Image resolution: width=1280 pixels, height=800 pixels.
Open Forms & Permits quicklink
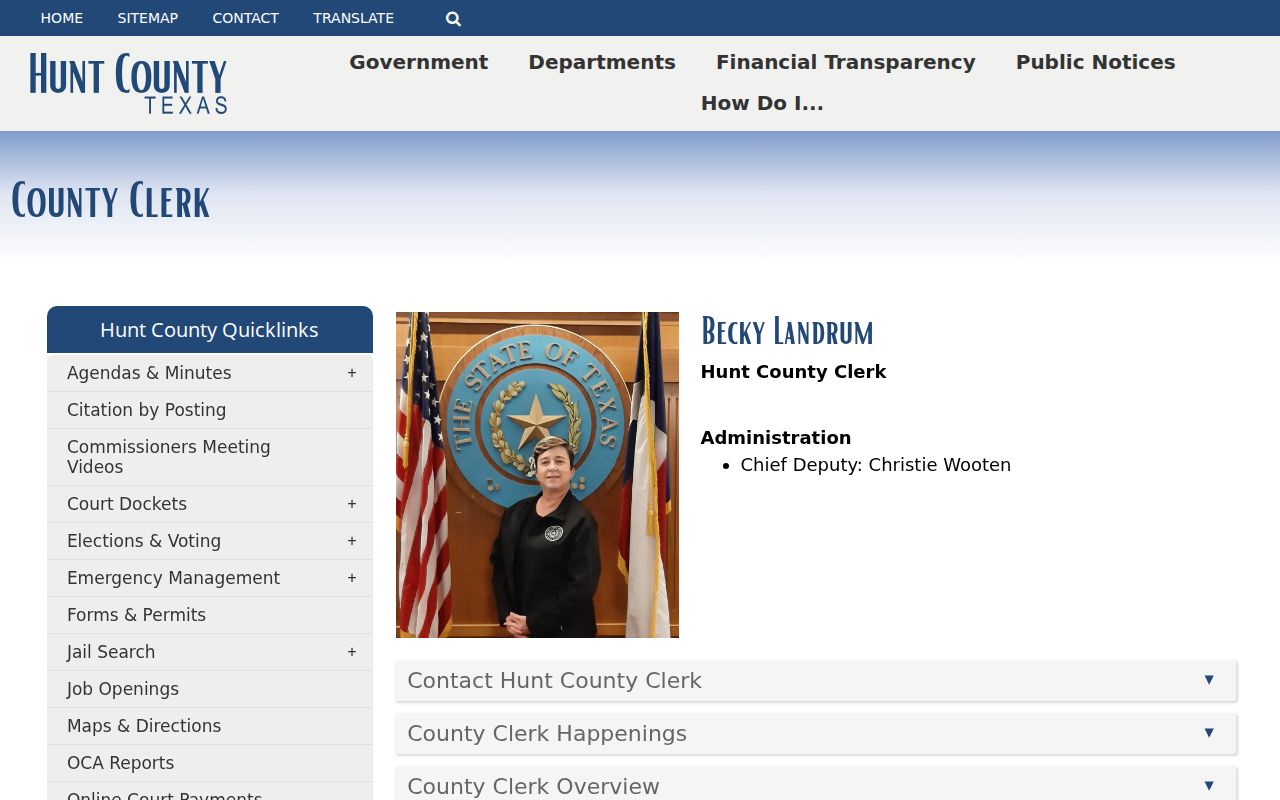(137, 615)
